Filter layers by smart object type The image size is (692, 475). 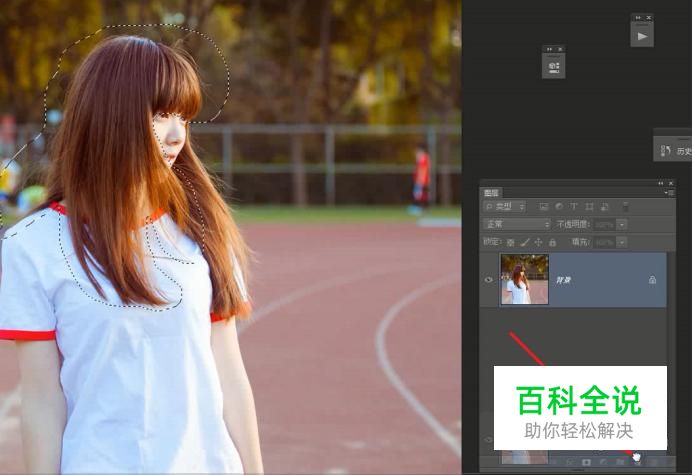[605, 206]
